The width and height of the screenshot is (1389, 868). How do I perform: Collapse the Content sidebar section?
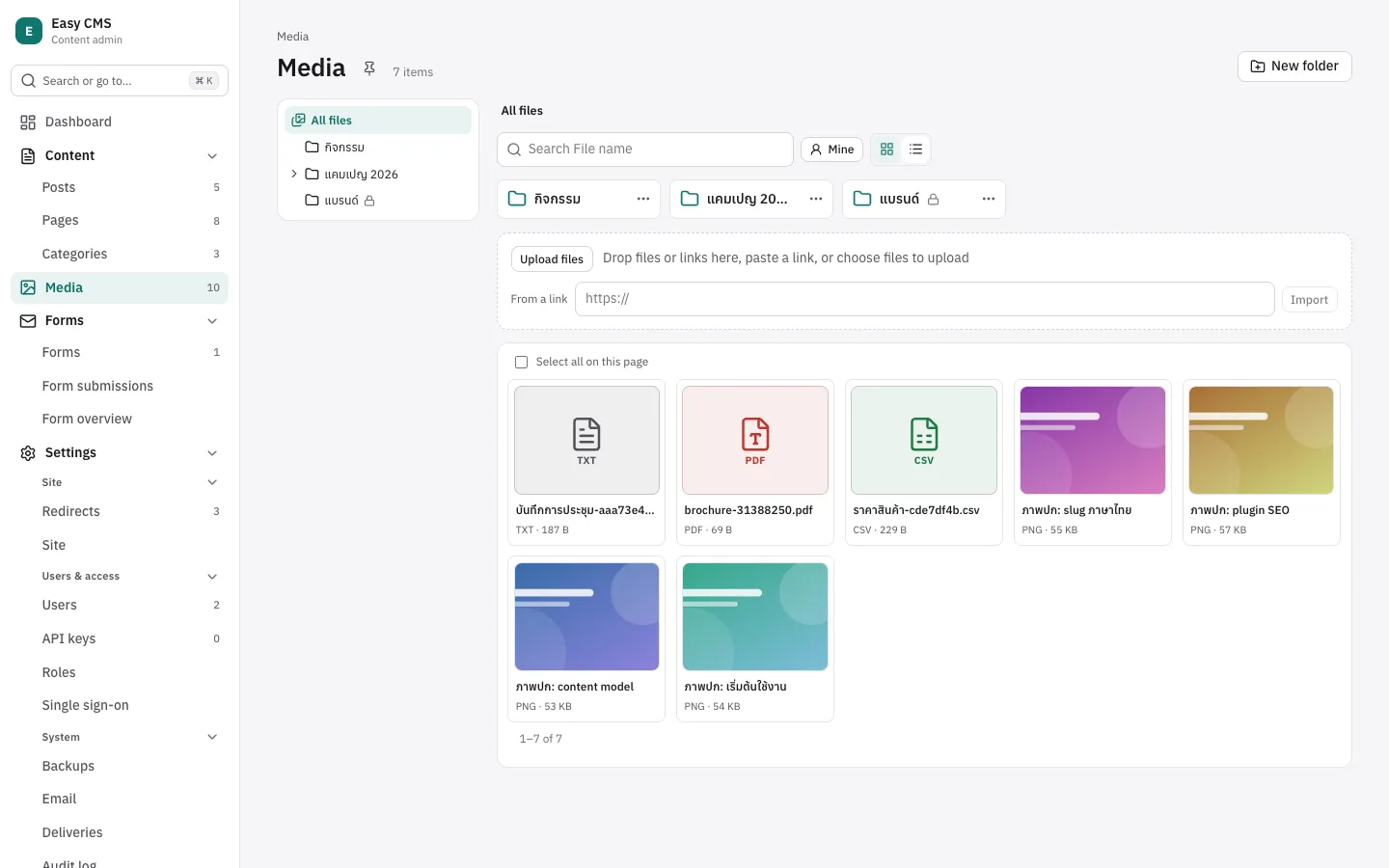(x=212, y=156)
